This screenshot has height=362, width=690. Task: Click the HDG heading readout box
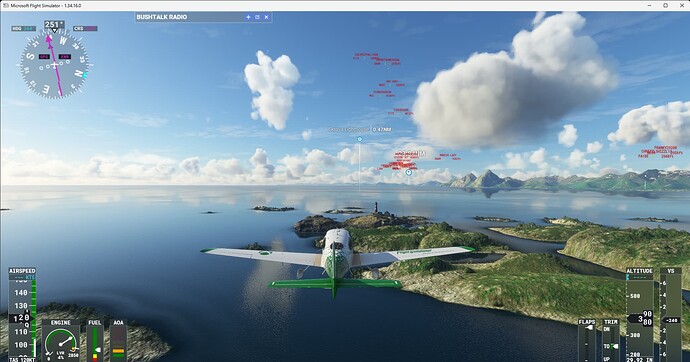(24, 29)
